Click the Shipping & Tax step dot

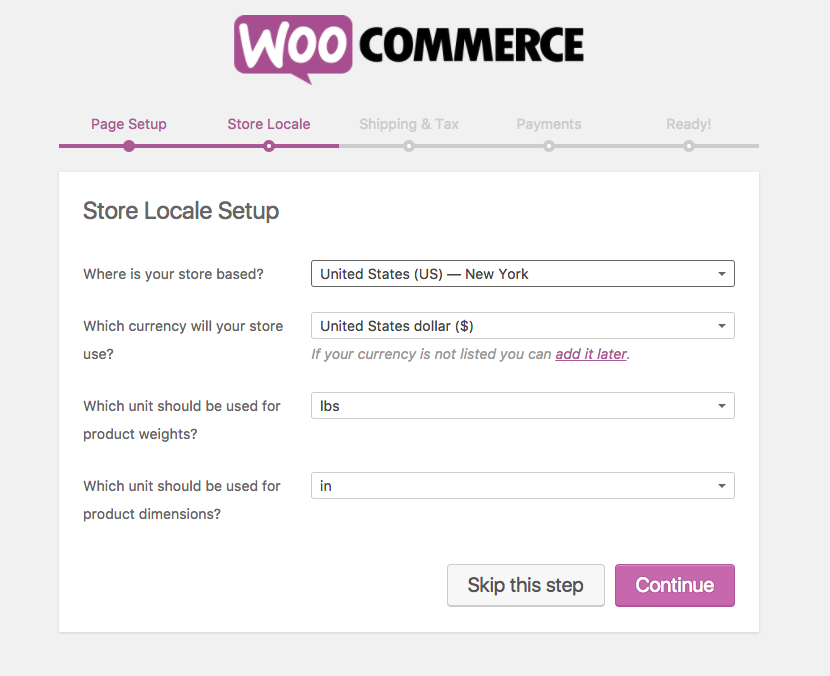(x=409, y=146)
